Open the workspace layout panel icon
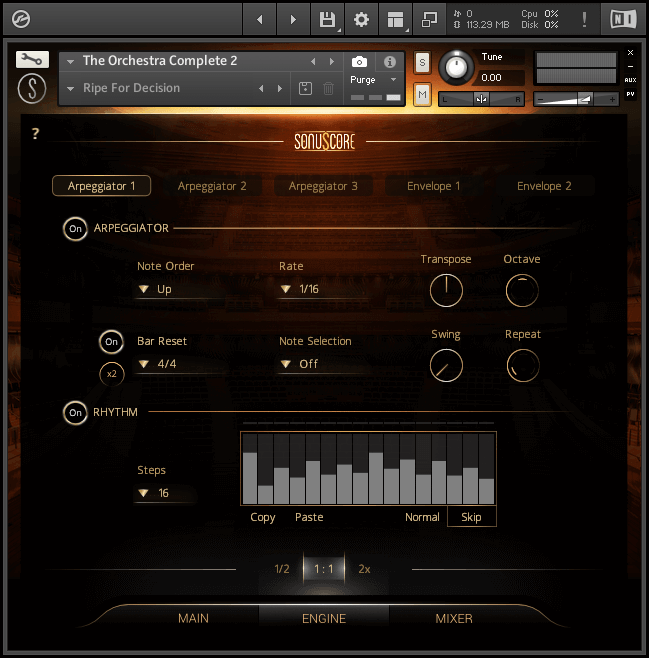Screen dimensions: 649x658 click(395, 19)
